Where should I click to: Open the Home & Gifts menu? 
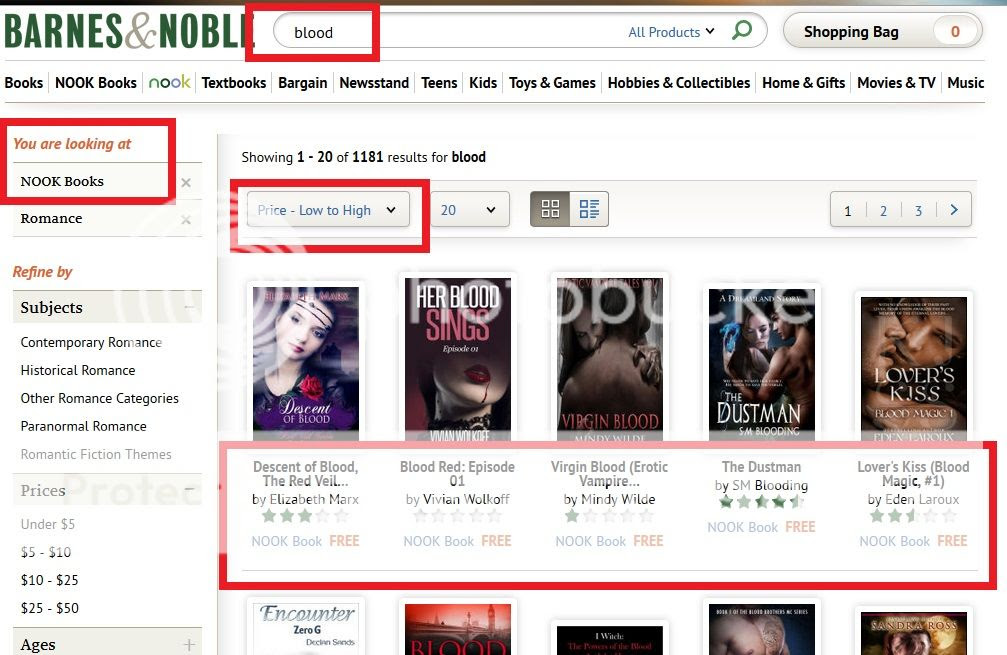[x=803, y=83]
